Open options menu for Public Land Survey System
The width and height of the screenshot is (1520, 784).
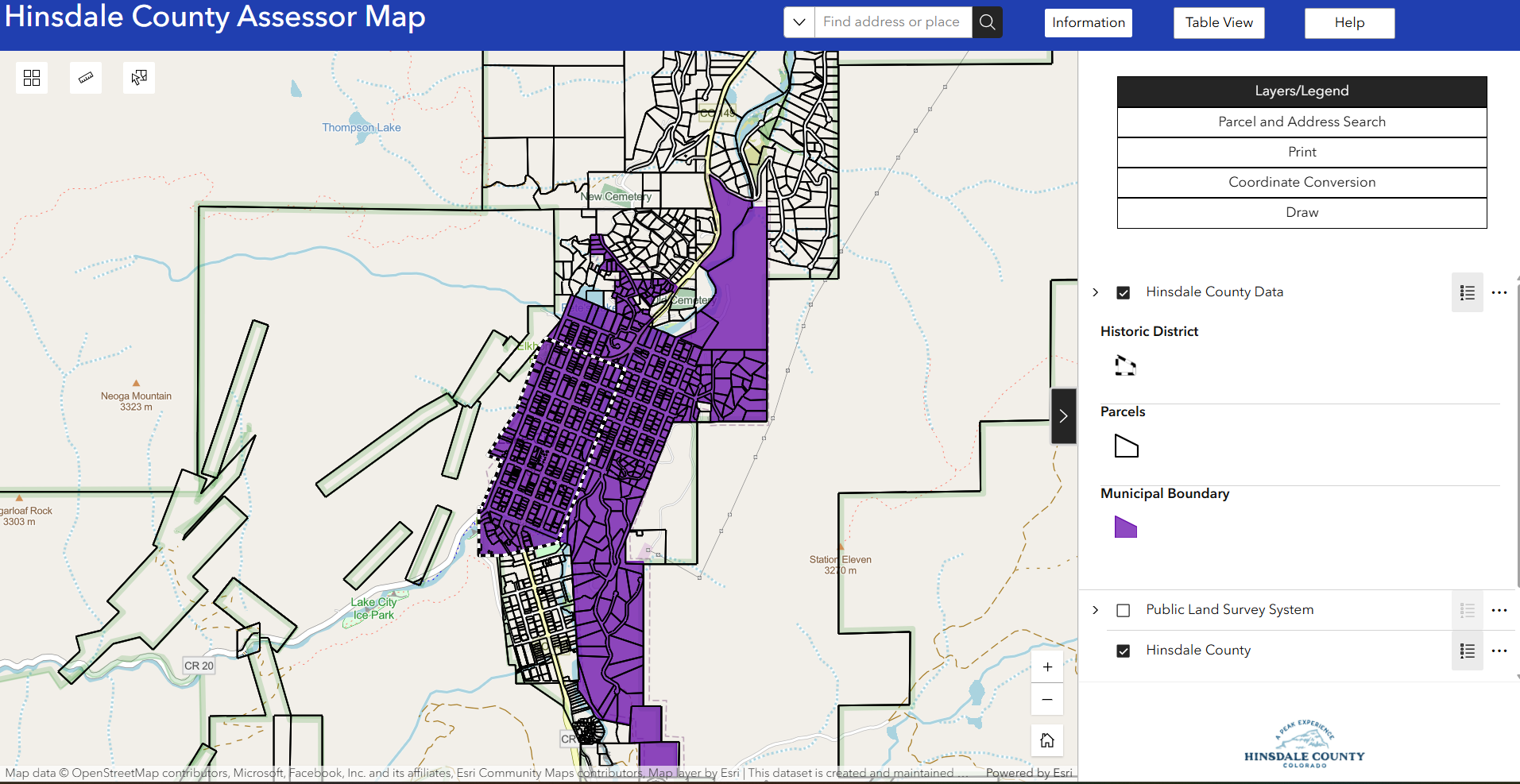[1500, 610]
